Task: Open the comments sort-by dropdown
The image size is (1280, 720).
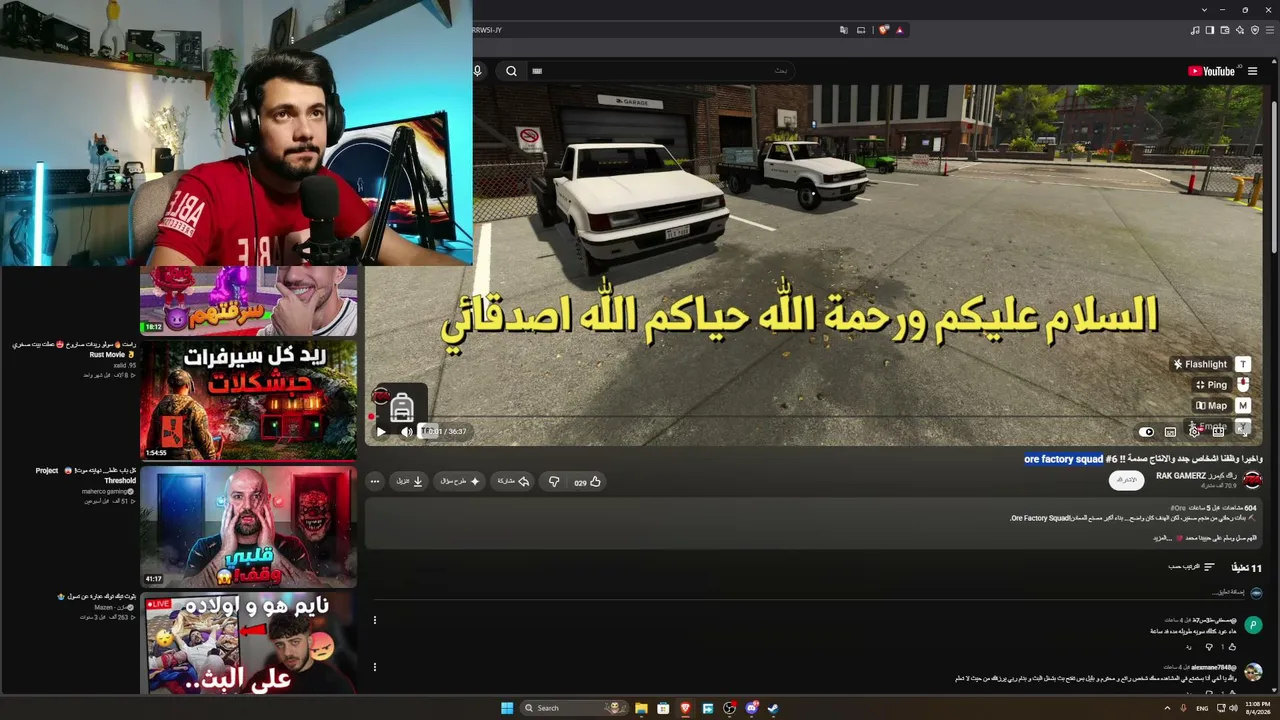Action: coord(1191,567)
